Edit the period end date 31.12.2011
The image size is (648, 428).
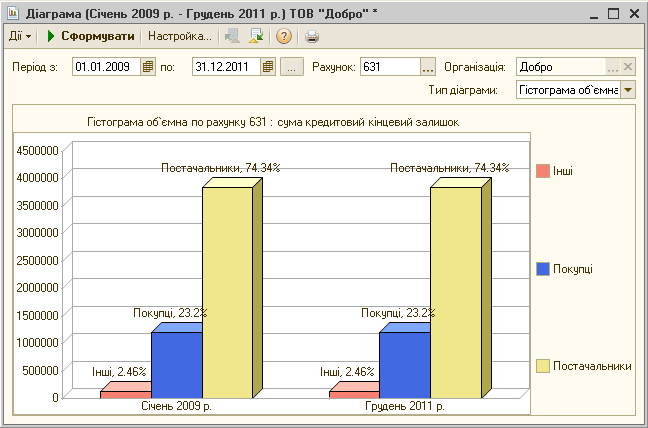(226, 67)
